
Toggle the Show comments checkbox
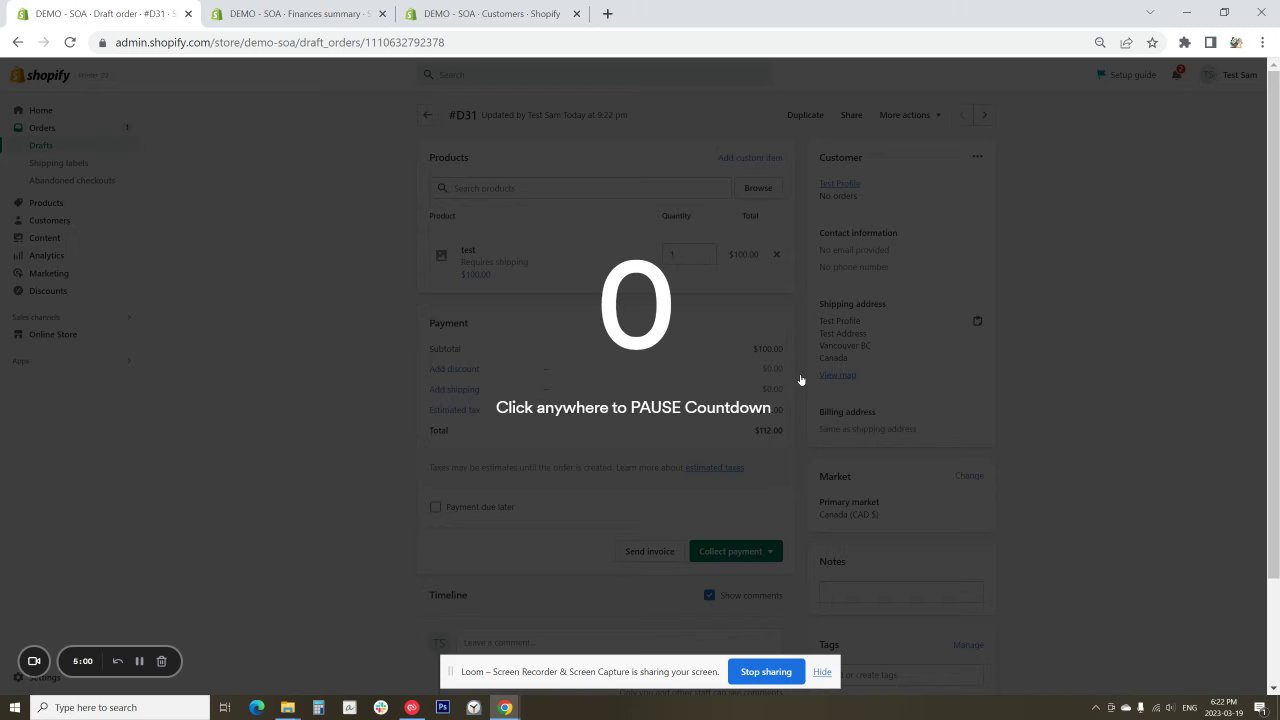[x=709, y=595]
